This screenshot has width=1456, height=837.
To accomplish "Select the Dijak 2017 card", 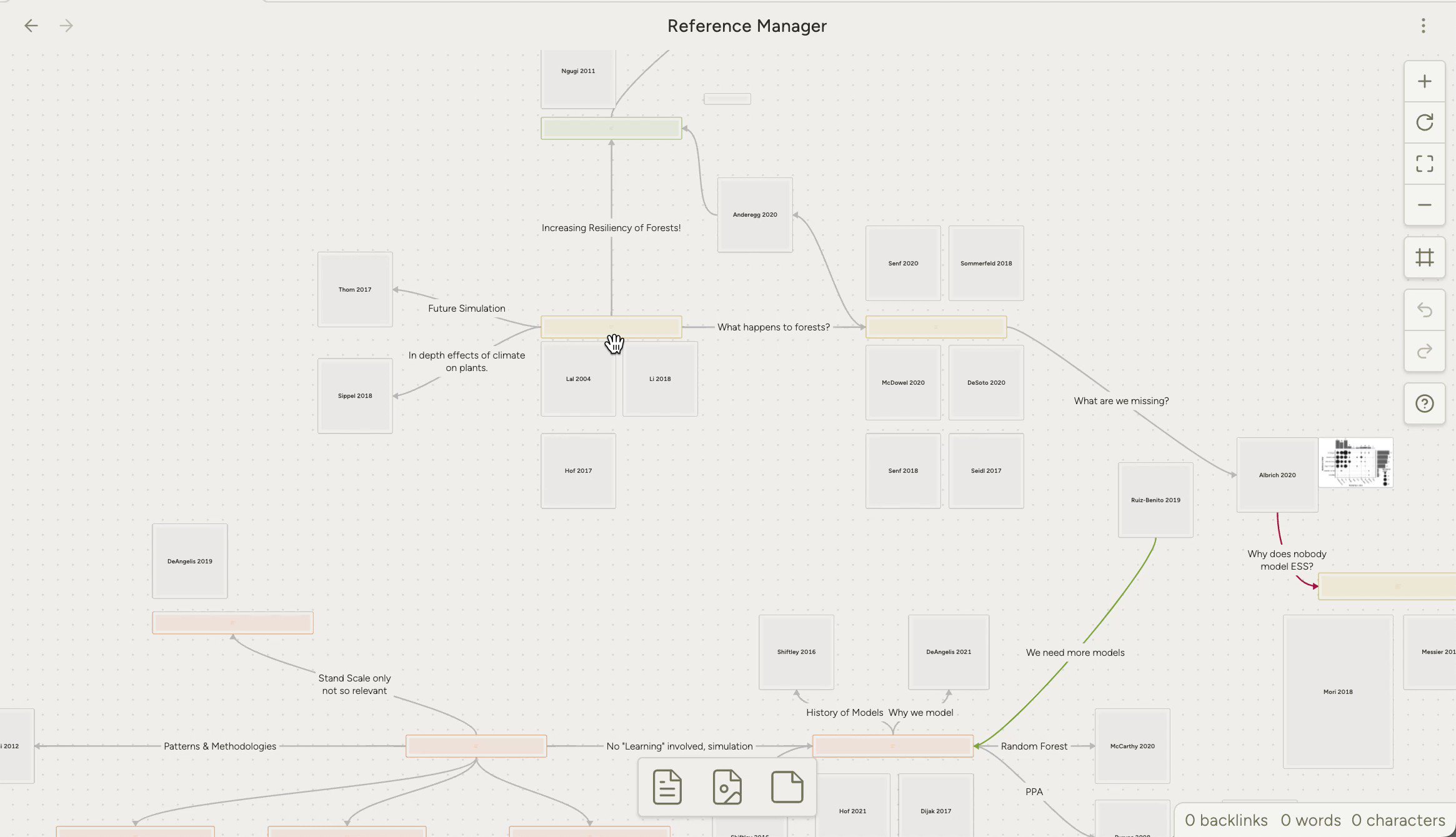I will pos(935,806).
